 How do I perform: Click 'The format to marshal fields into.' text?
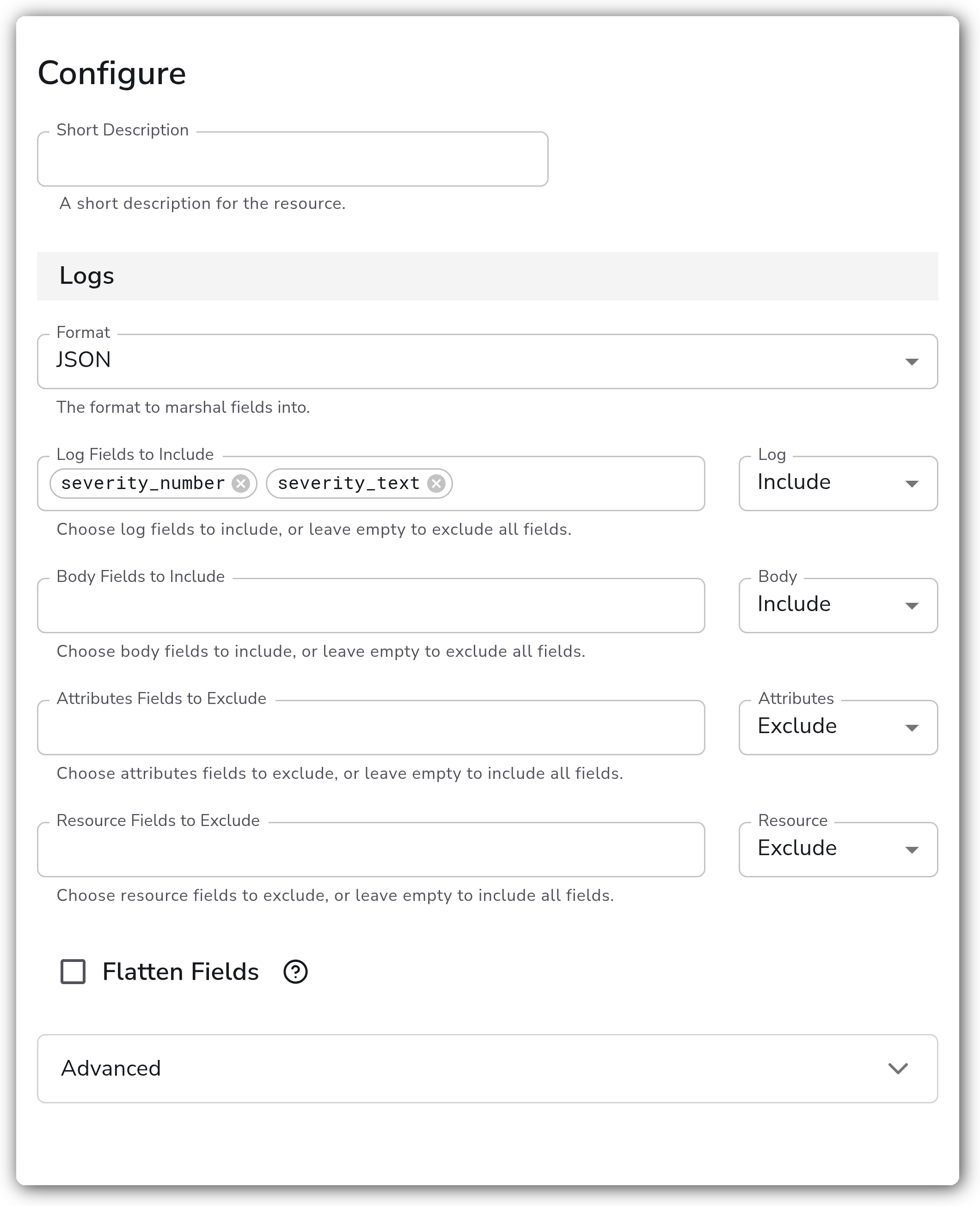[183, 407]
